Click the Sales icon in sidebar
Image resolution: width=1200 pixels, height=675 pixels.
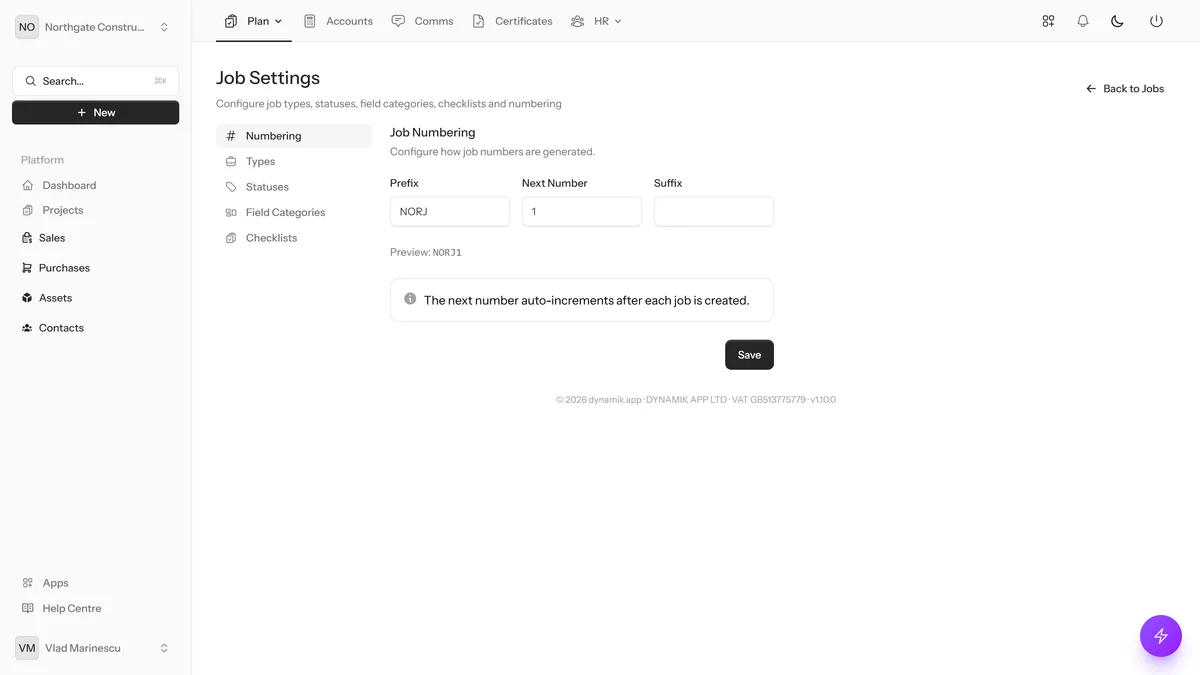click(27, 238)
